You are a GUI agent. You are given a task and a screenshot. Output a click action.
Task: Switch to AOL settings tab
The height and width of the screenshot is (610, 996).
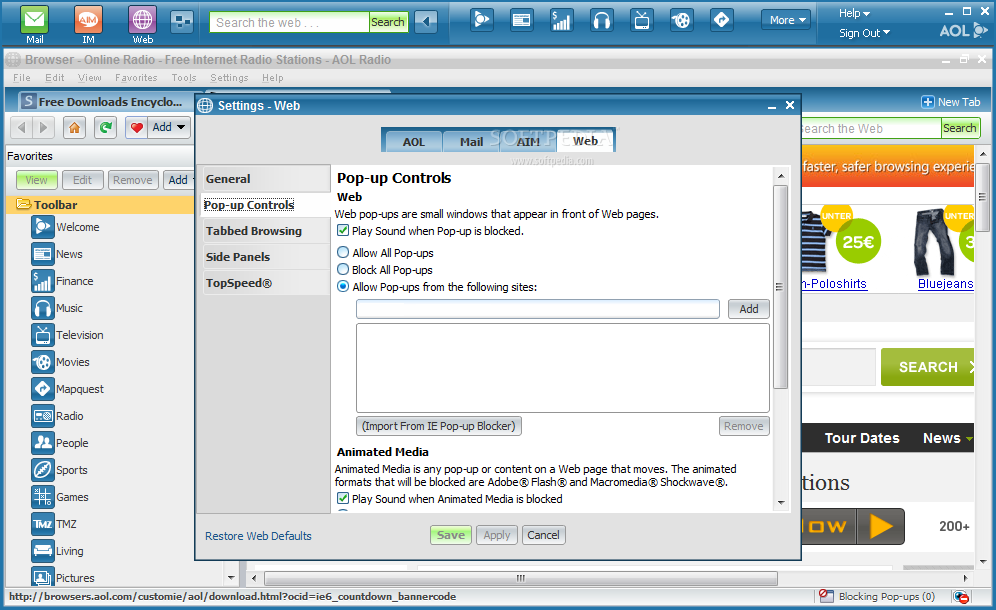414,142
